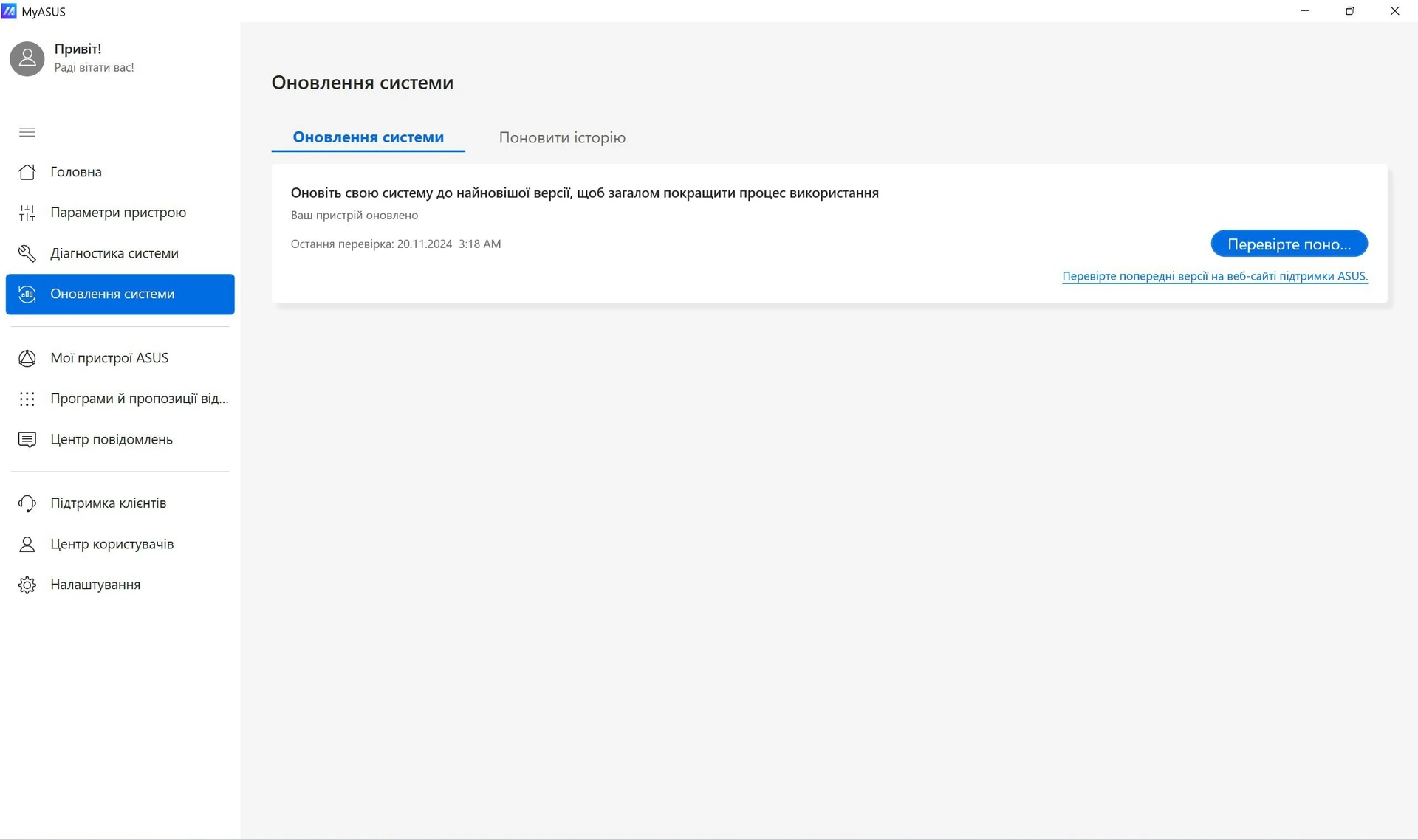Select the Оновлення системи sidebar label
The width and height of the screenshot is (1418, 840).
point(112,294)
